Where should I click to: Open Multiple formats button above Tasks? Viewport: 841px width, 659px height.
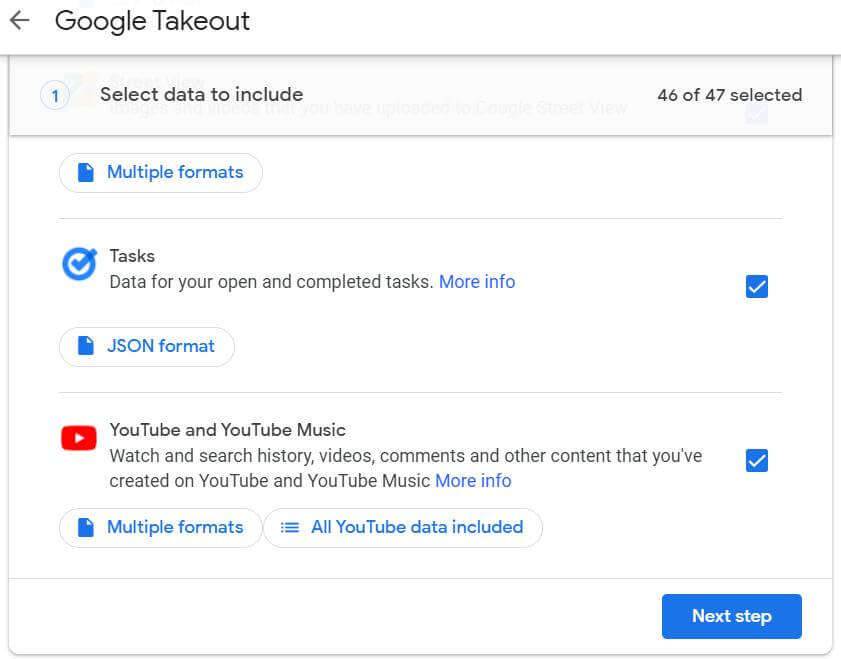pyautogui.click(x=161, y=173)
